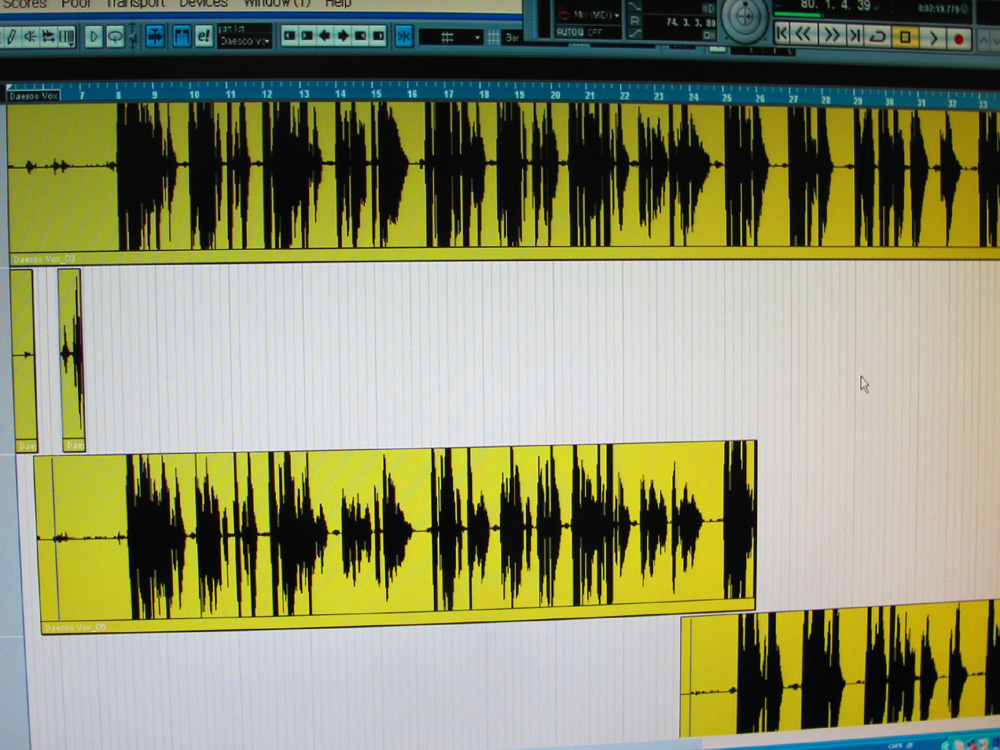The width and height of the screenshot is (1000, 750).
Task: Click Go to Next Marker transport button
Action: 855,36
